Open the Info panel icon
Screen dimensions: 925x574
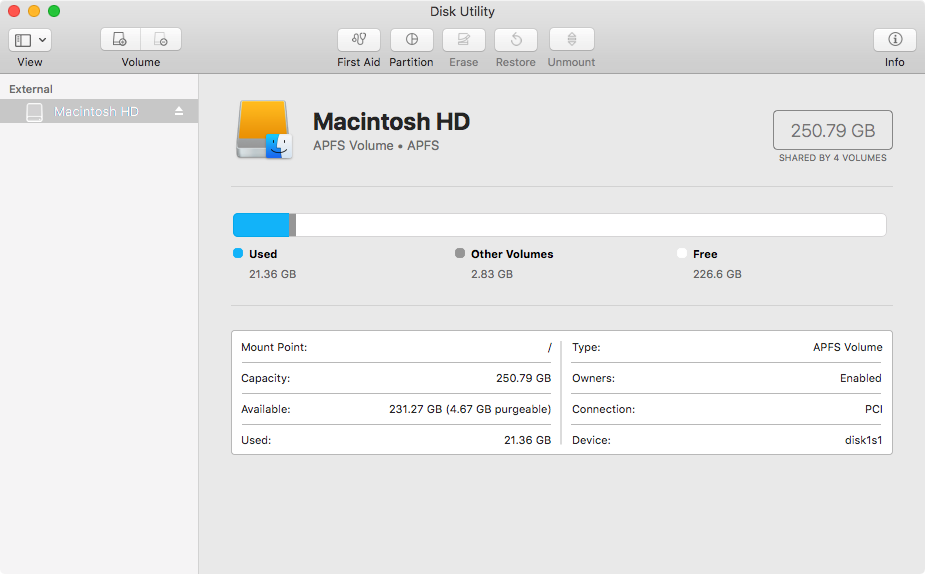point(895,40)
